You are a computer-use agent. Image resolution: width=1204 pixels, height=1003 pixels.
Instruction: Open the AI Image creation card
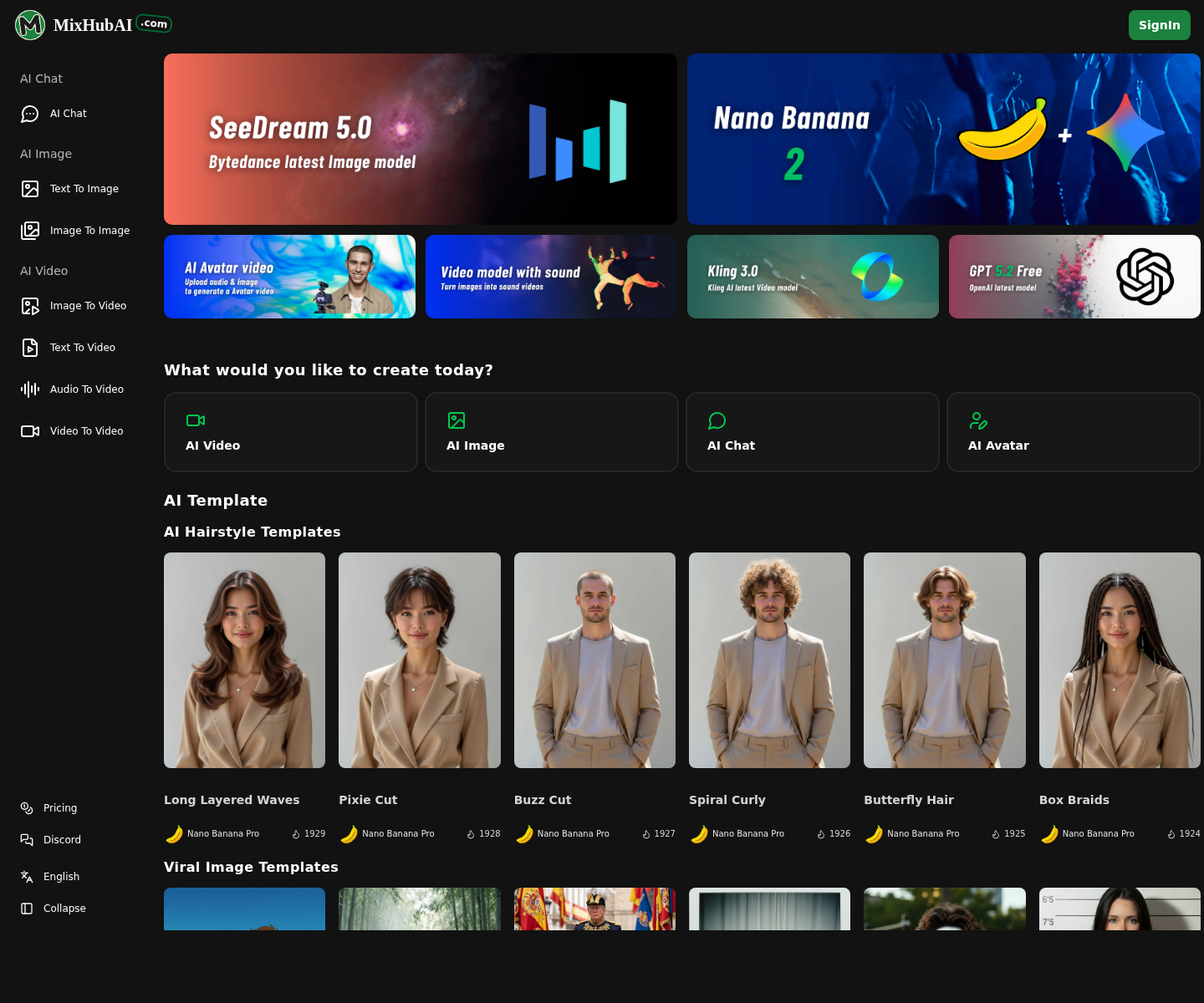pyautogui.click(x=551, y=432)
